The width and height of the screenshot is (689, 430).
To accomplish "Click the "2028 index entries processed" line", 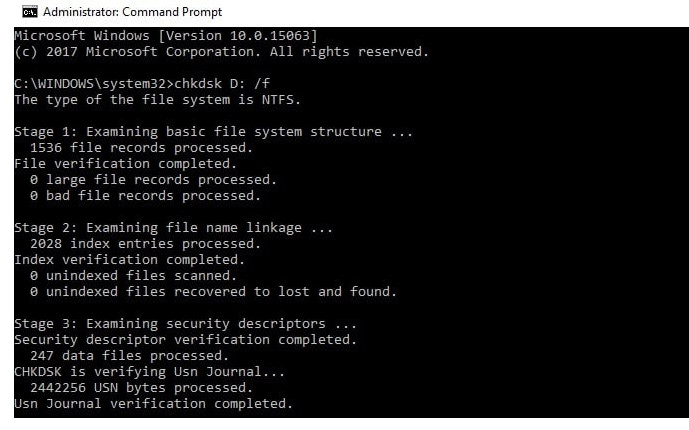I will click(x=138, y=243).
